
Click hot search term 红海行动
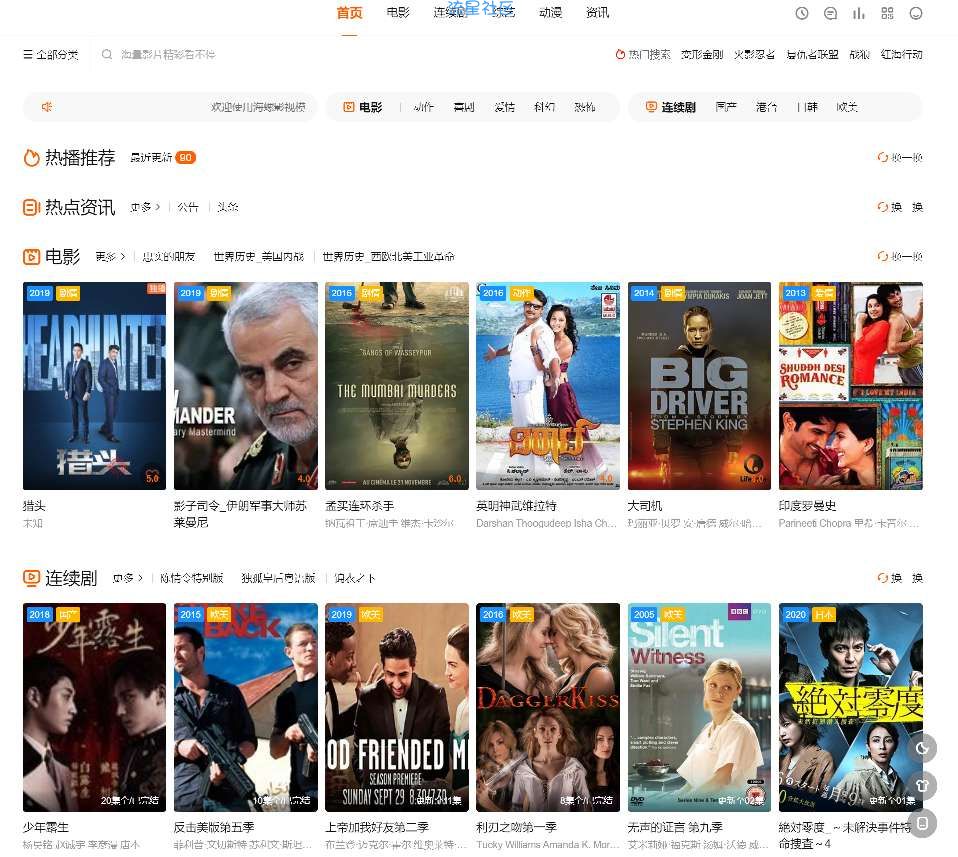tap(902, 54)
